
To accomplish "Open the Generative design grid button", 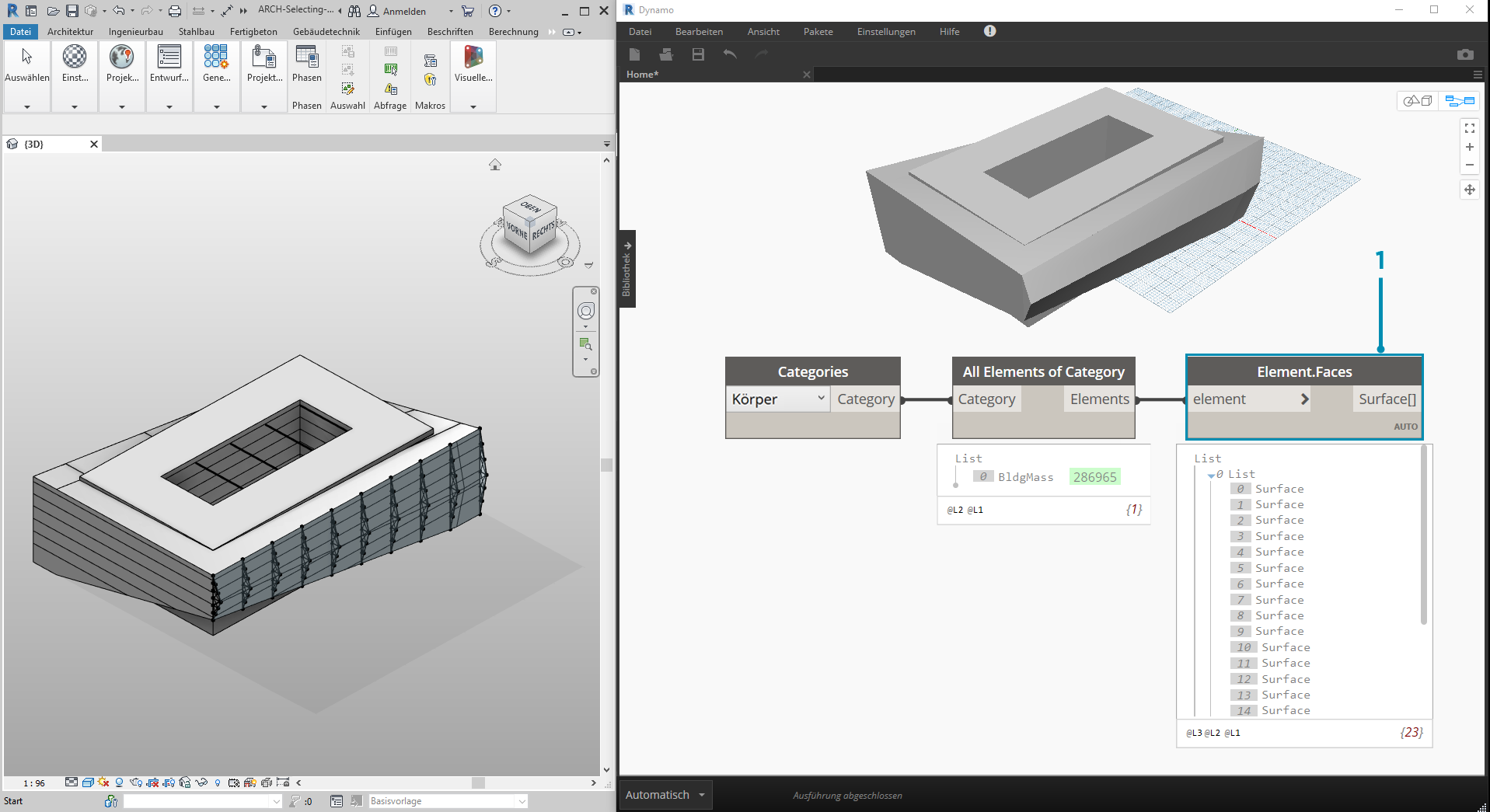I will (x=216, y=57).
